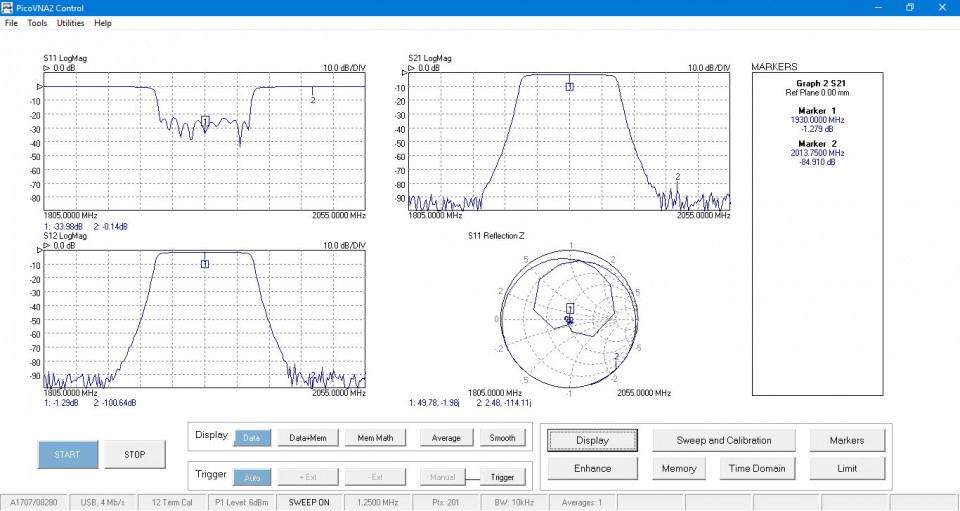Enable Mem Math display mode

(x=376, y=437)
